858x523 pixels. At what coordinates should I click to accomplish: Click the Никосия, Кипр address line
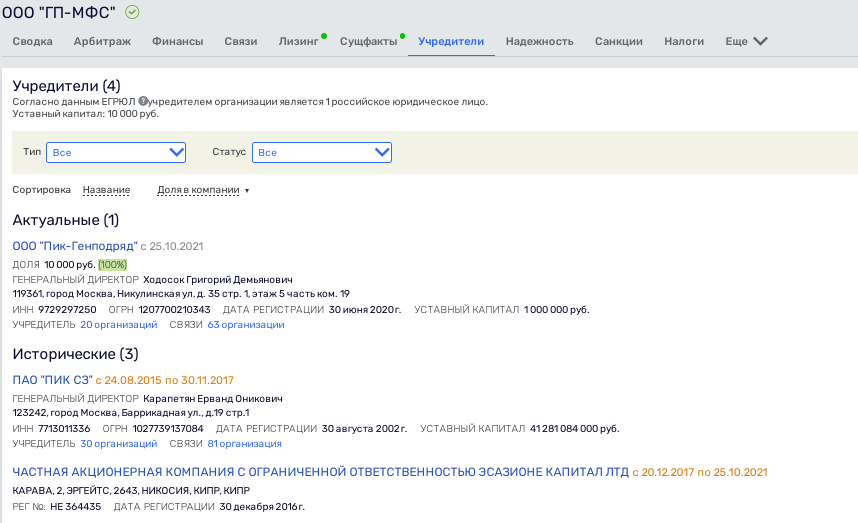tap(131, 491)
